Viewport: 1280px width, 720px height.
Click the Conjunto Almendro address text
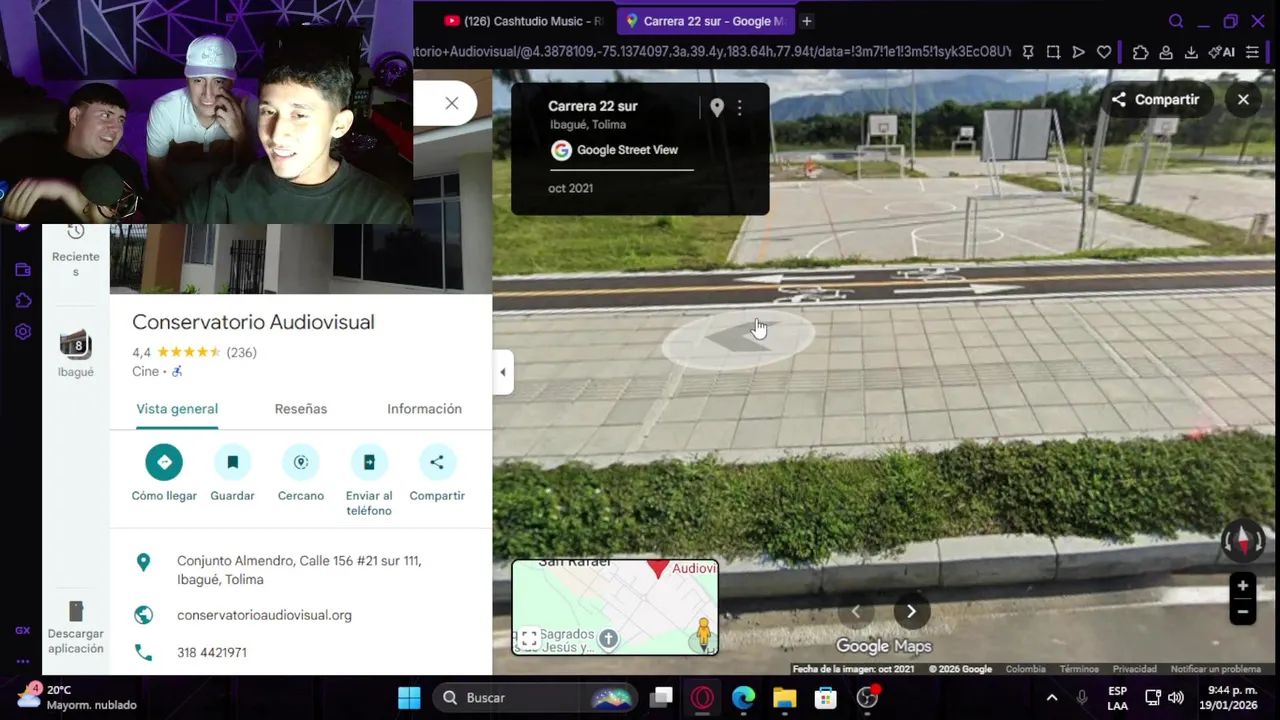point(299,570)
